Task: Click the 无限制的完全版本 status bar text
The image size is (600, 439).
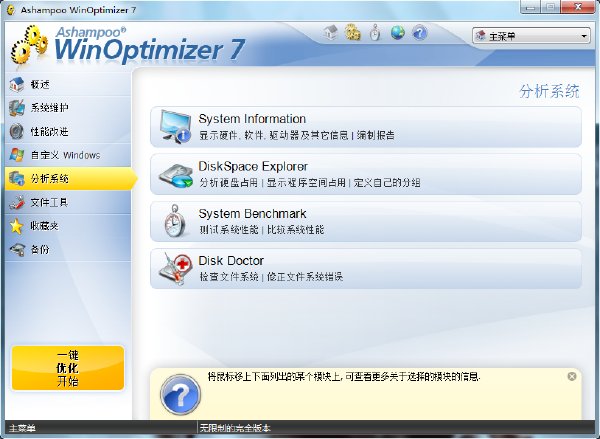Action: coord(235,428)
